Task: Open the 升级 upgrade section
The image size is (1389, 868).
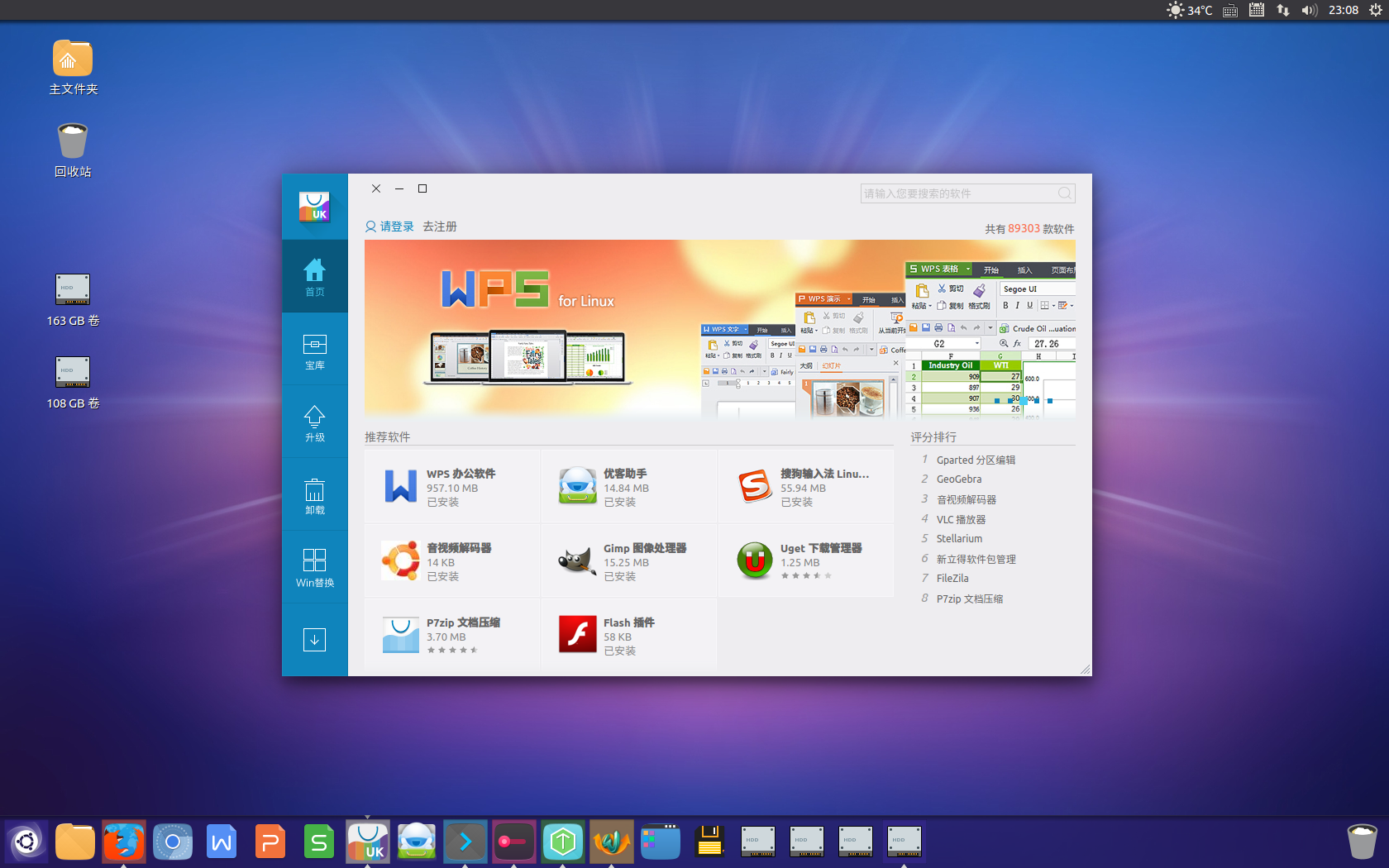Action: (315, 422)
